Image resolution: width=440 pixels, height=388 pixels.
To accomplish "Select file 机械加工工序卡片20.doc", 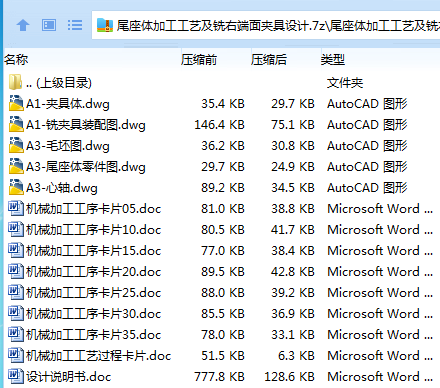I will click(93, 272).
